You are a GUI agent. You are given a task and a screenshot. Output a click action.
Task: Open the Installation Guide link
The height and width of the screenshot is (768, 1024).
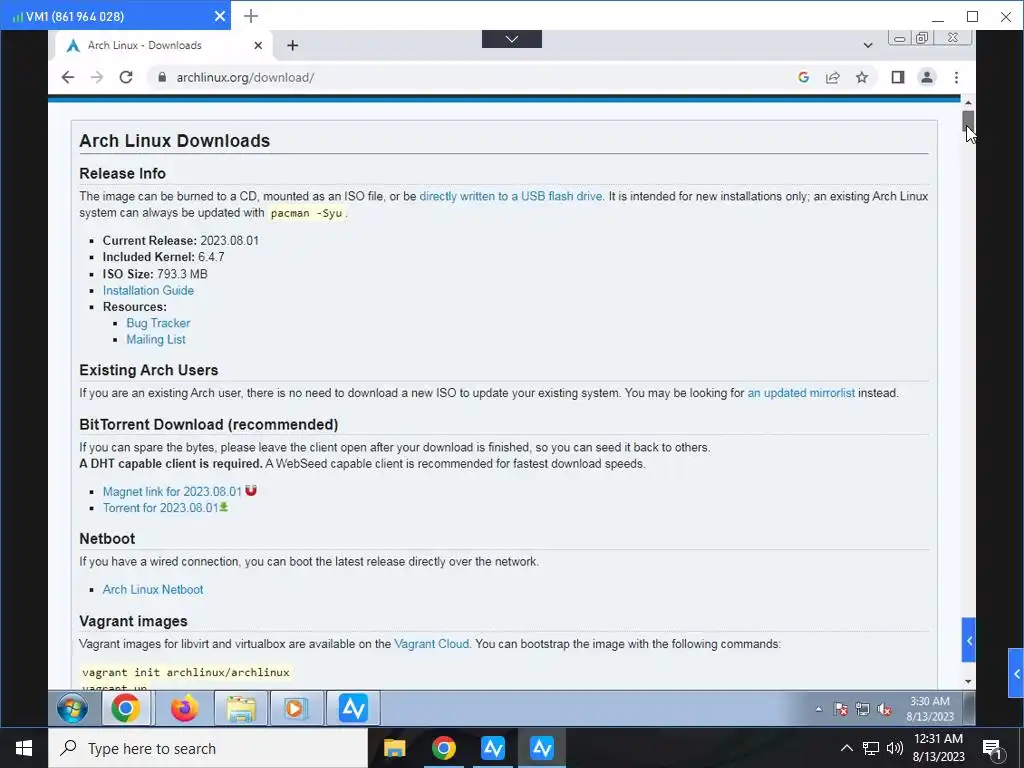point(148,290)
